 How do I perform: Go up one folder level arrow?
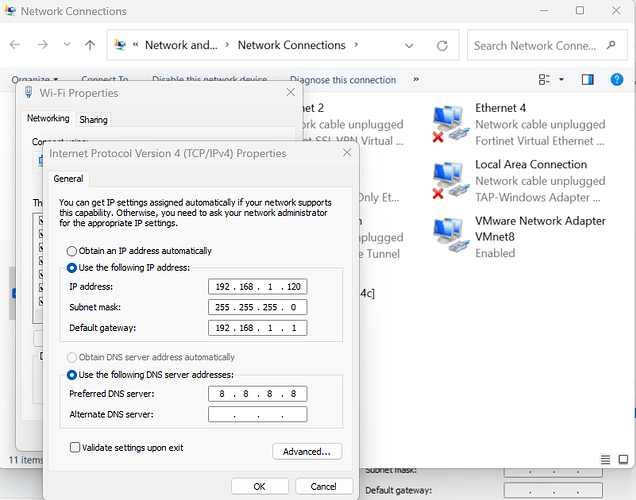[x=90, y=45]
